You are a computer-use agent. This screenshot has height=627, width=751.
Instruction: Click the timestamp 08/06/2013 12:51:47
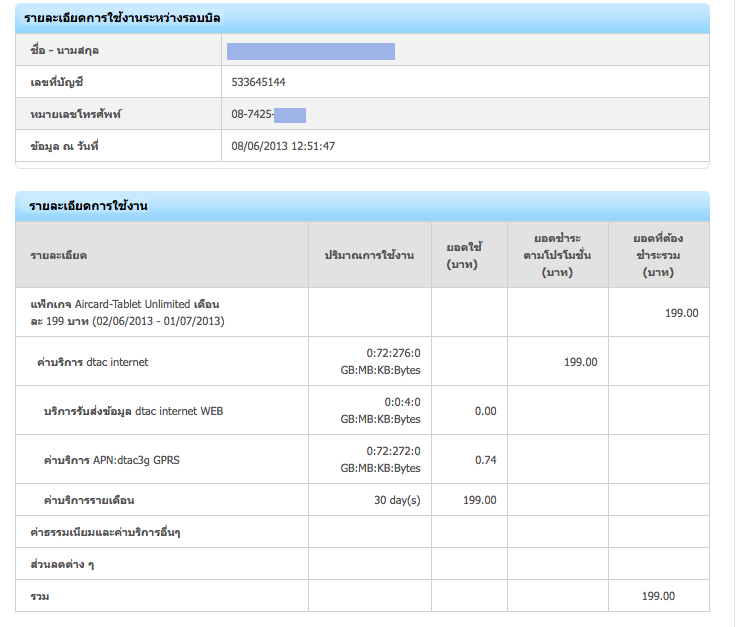tap(283, 146)
